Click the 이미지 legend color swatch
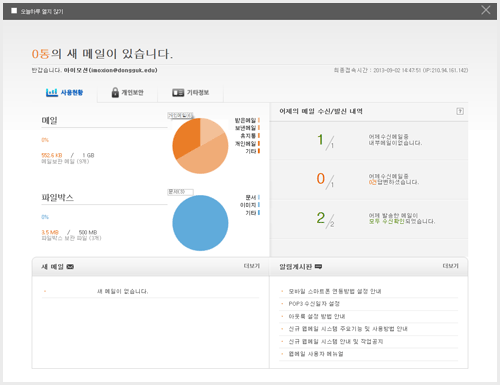The width and height of the screenshot is (500, 385). tap(259, 205)
